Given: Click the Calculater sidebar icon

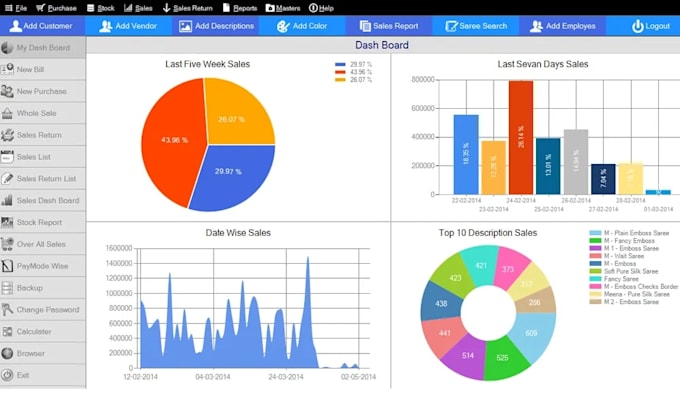Looking at the screenshot, I should click(x=7, y=331).
